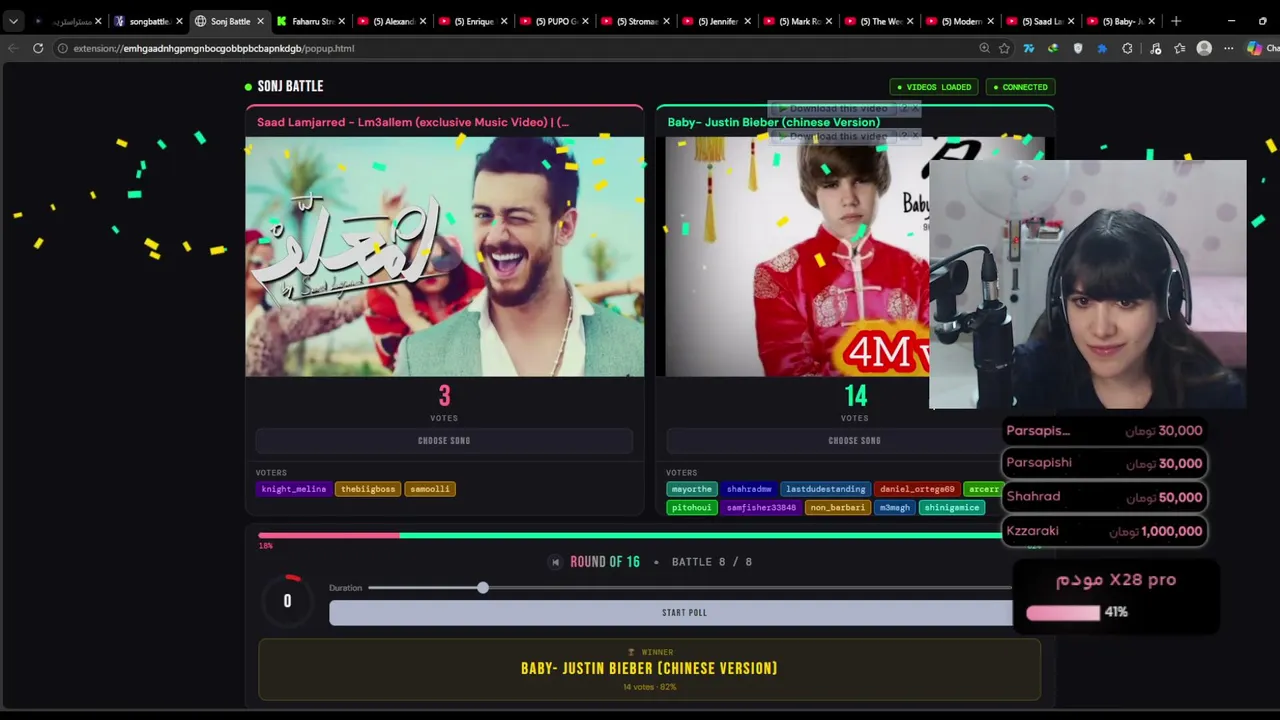Image resolution: width=1280 pixels, height=720 pixels.
Task: Go back to previous page
Action: click(x=13, y=48)
